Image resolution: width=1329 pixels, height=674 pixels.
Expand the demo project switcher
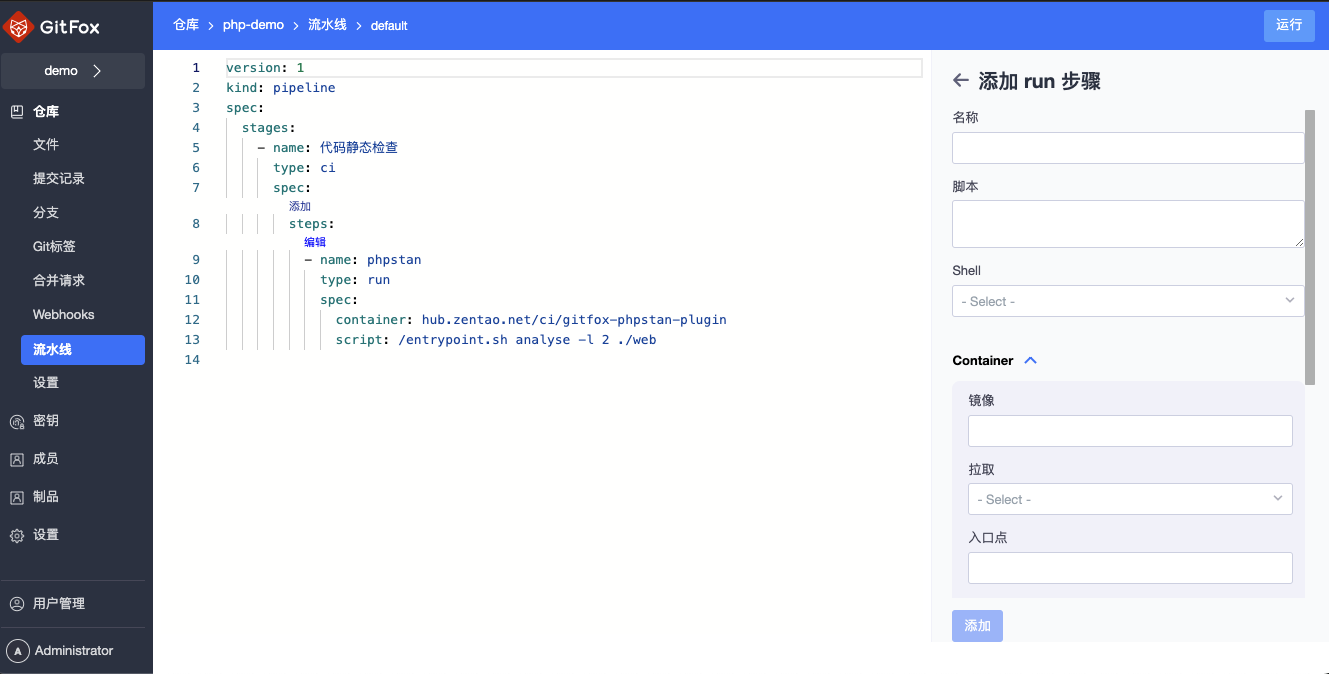coord(73,71)
